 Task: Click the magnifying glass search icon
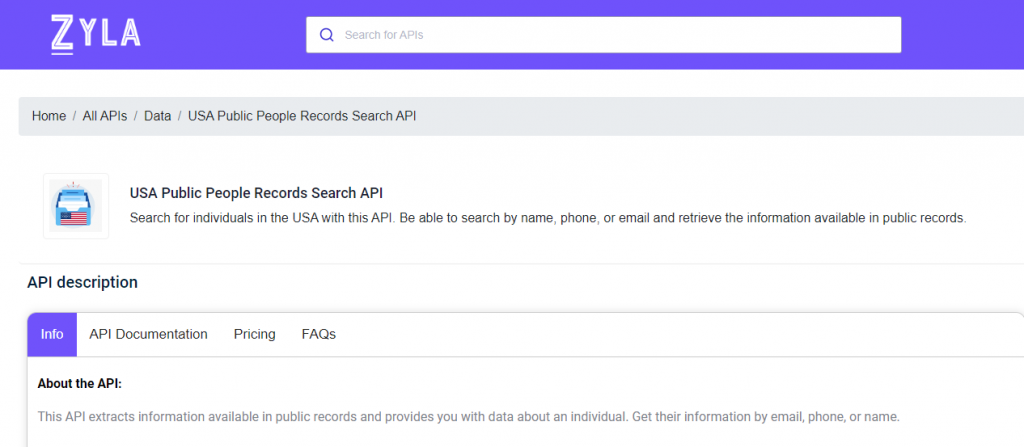click(327, 35)
